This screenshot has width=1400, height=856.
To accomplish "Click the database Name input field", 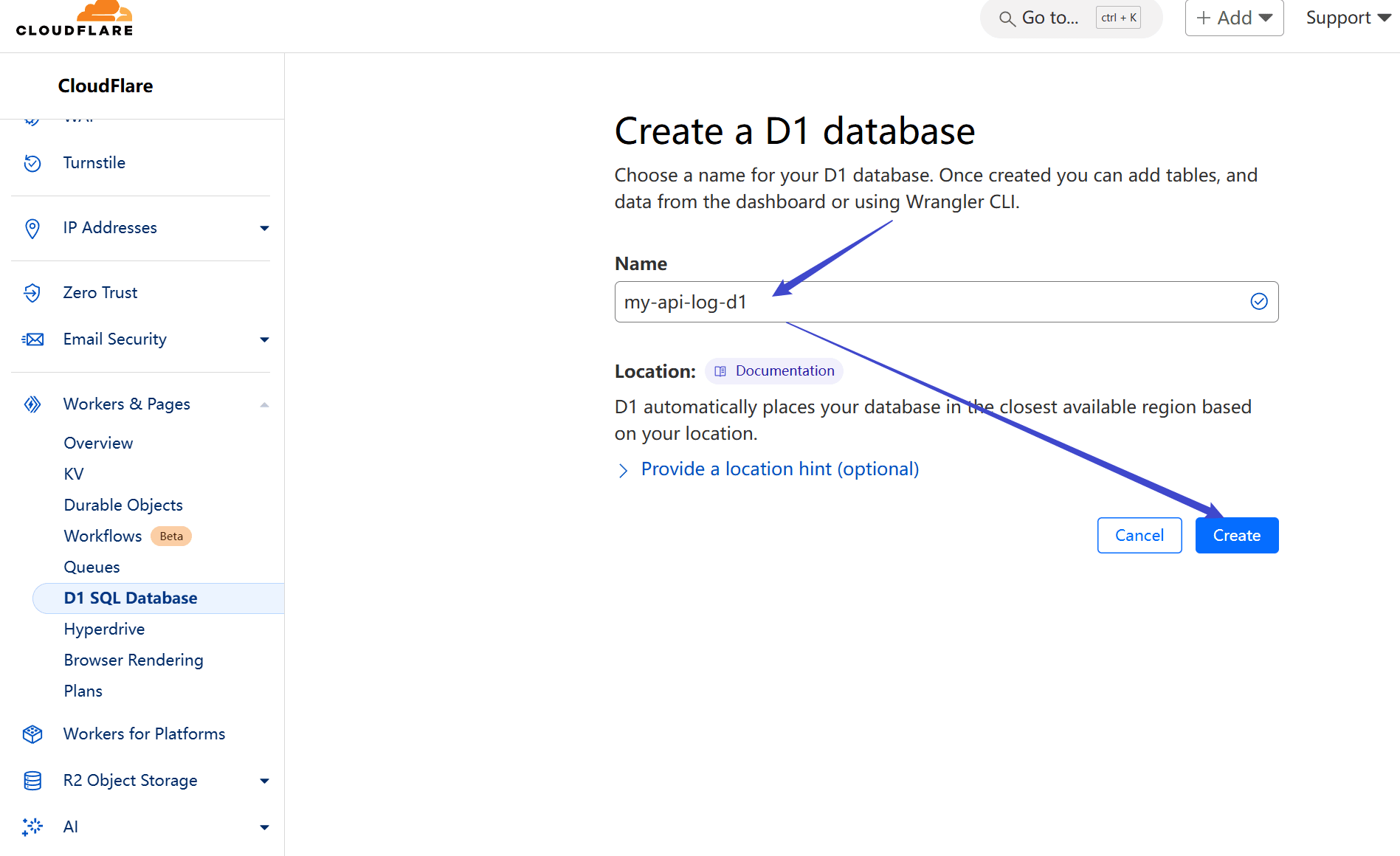I will coord(946,302).
